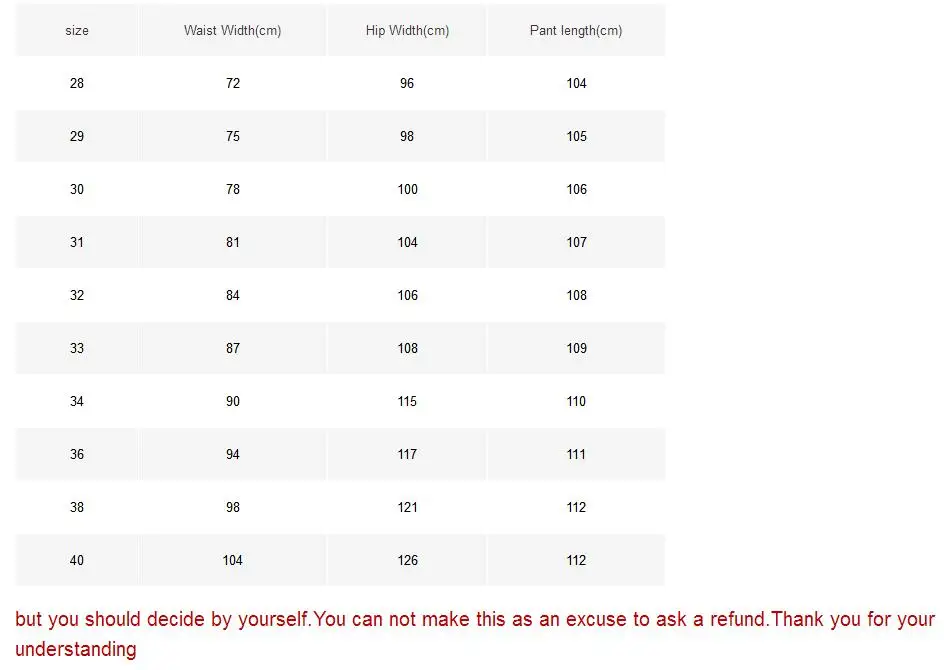Click the size 38 row label

pyautogui.click(x=77, y=507)
